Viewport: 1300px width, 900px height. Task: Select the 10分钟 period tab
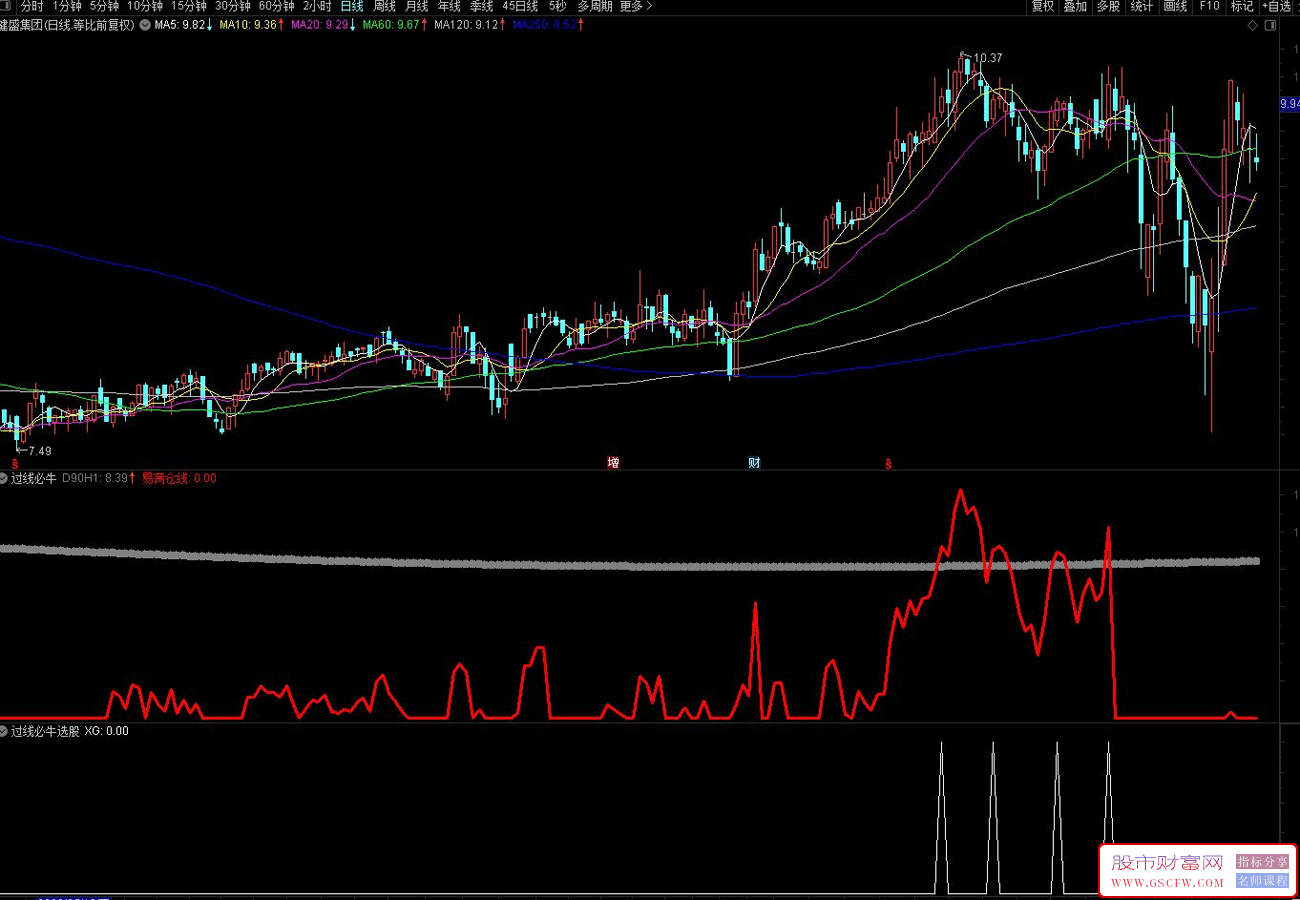(145, 6)
